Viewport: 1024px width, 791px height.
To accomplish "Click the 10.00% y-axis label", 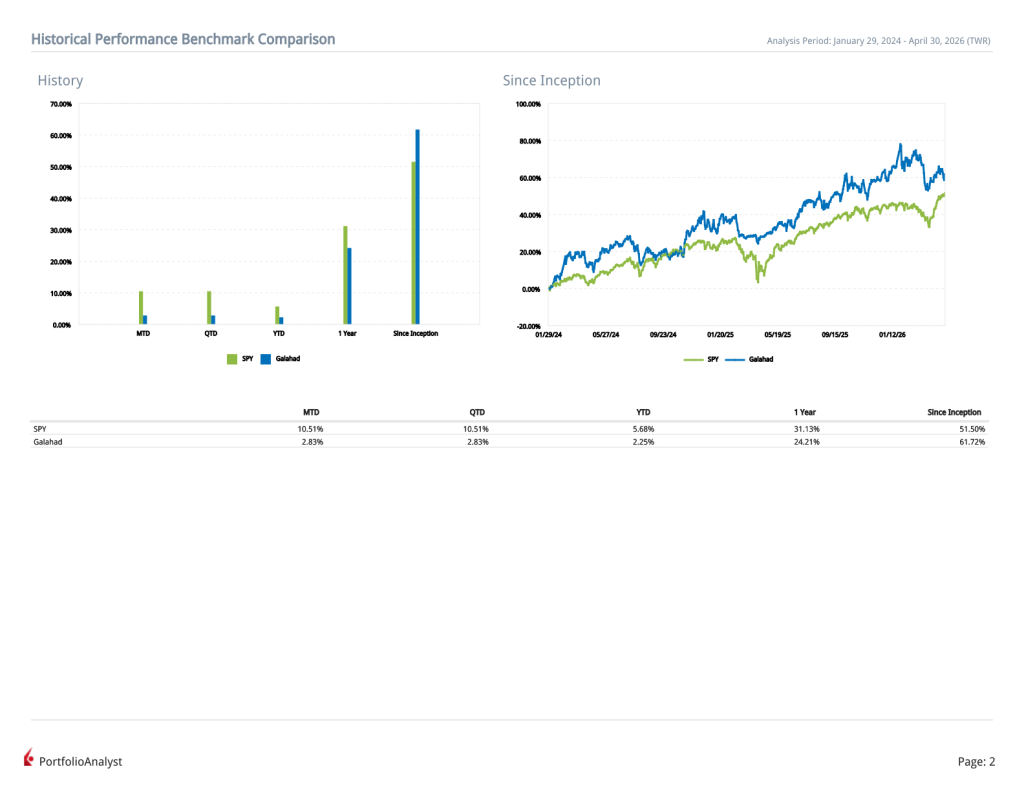I will coord(61,293).
